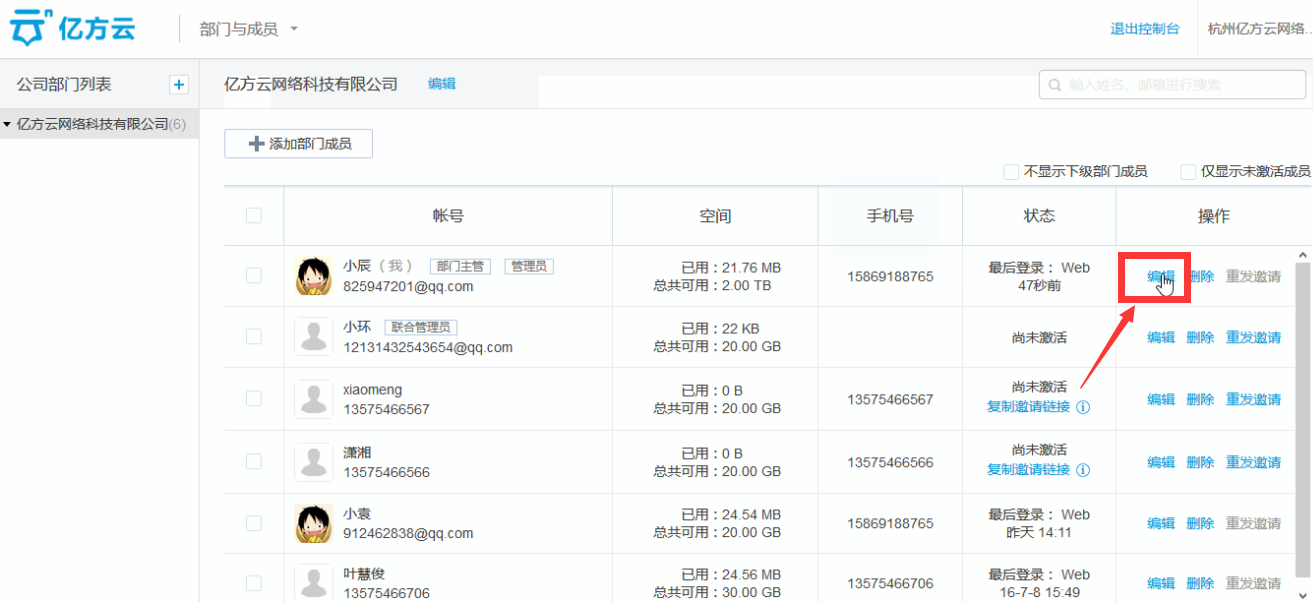The height and width of the screenshot is (607, 1313).
Task: Click the info icon next to xiaomeng's 复制邀请链接
Action: (1083, 407)
